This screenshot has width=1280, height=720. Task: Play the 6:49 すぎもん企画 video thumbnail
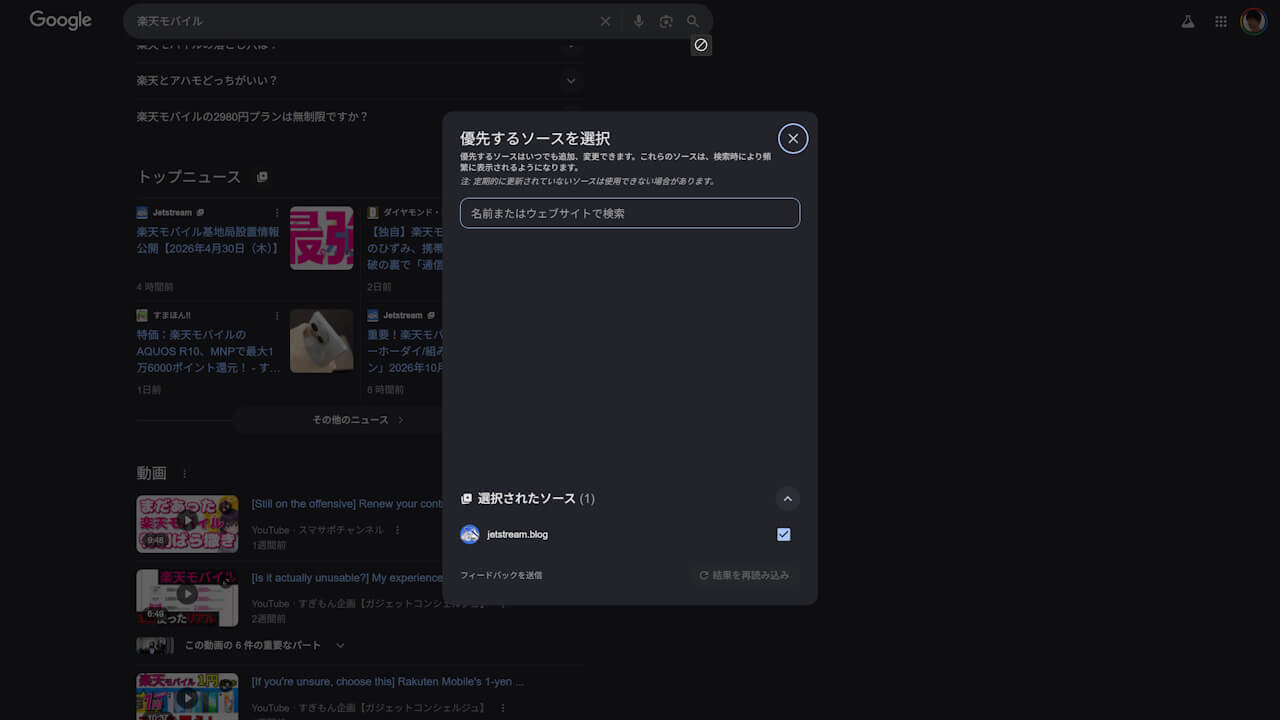(x=187, y=598)
